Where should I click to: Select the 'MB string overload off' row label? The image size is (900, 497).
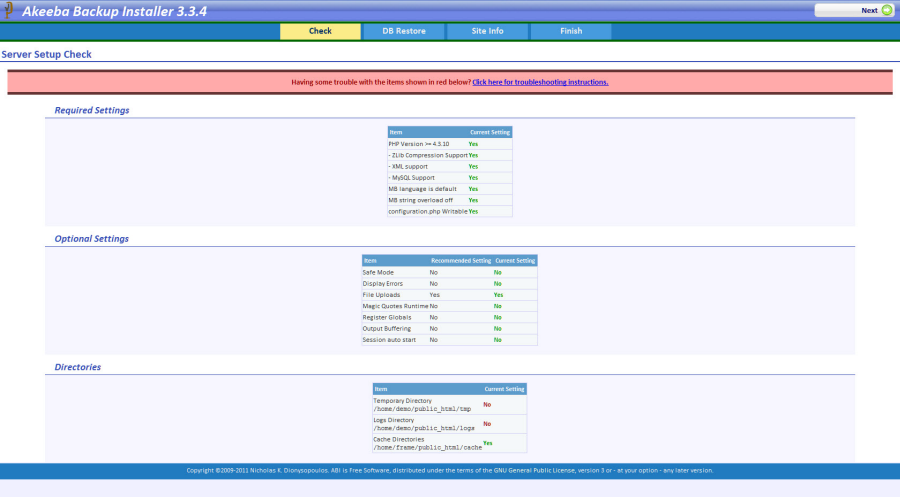tap(420, 200)
